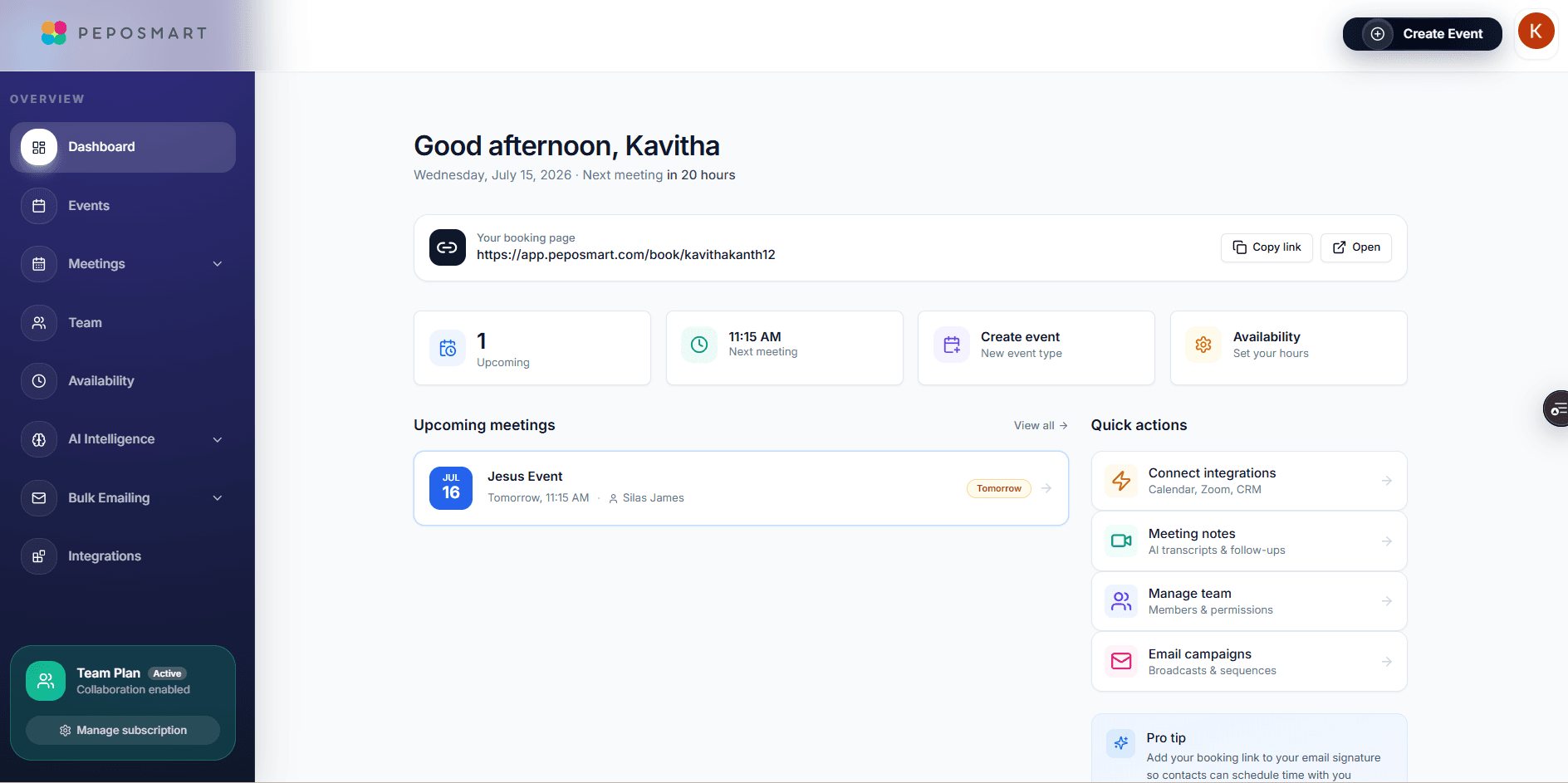Expand the Bulk Emailing submenu chevron
This screenshot has height=783, width=1568.
pyautogui.click(x=218, y=498)
